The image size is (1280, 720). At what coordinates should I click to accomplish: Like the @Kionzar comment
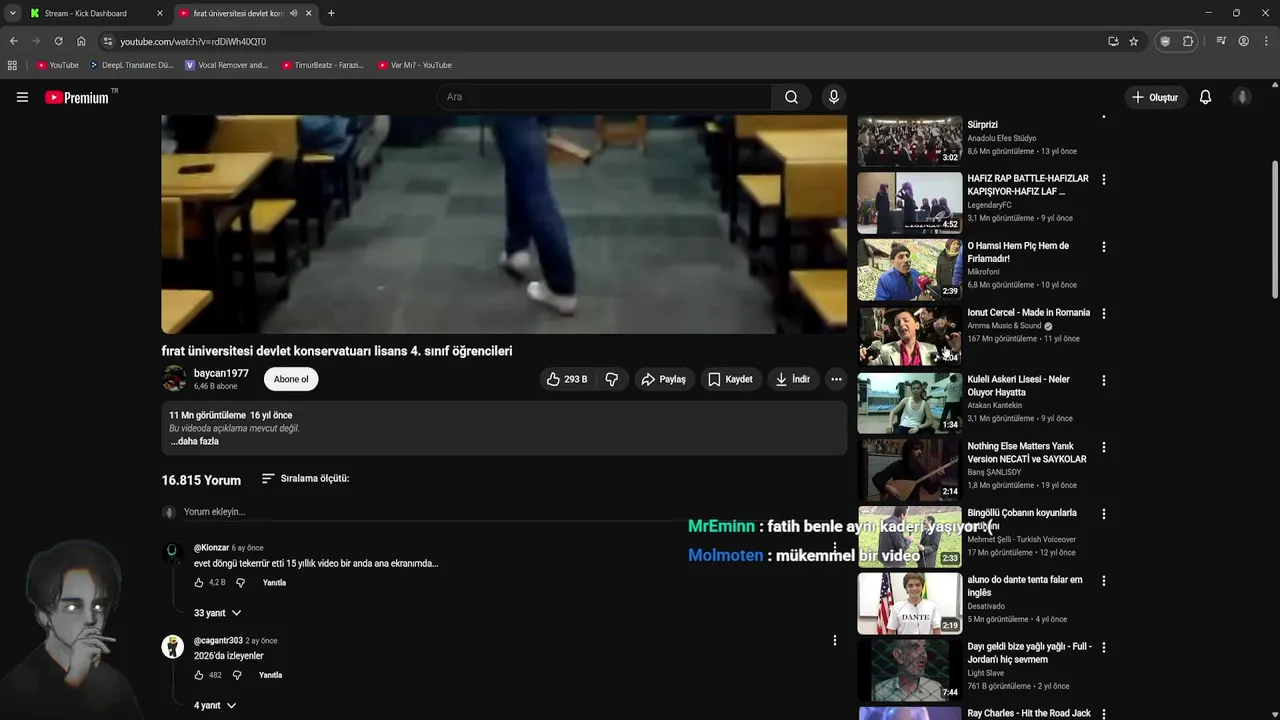coord(199,582)
